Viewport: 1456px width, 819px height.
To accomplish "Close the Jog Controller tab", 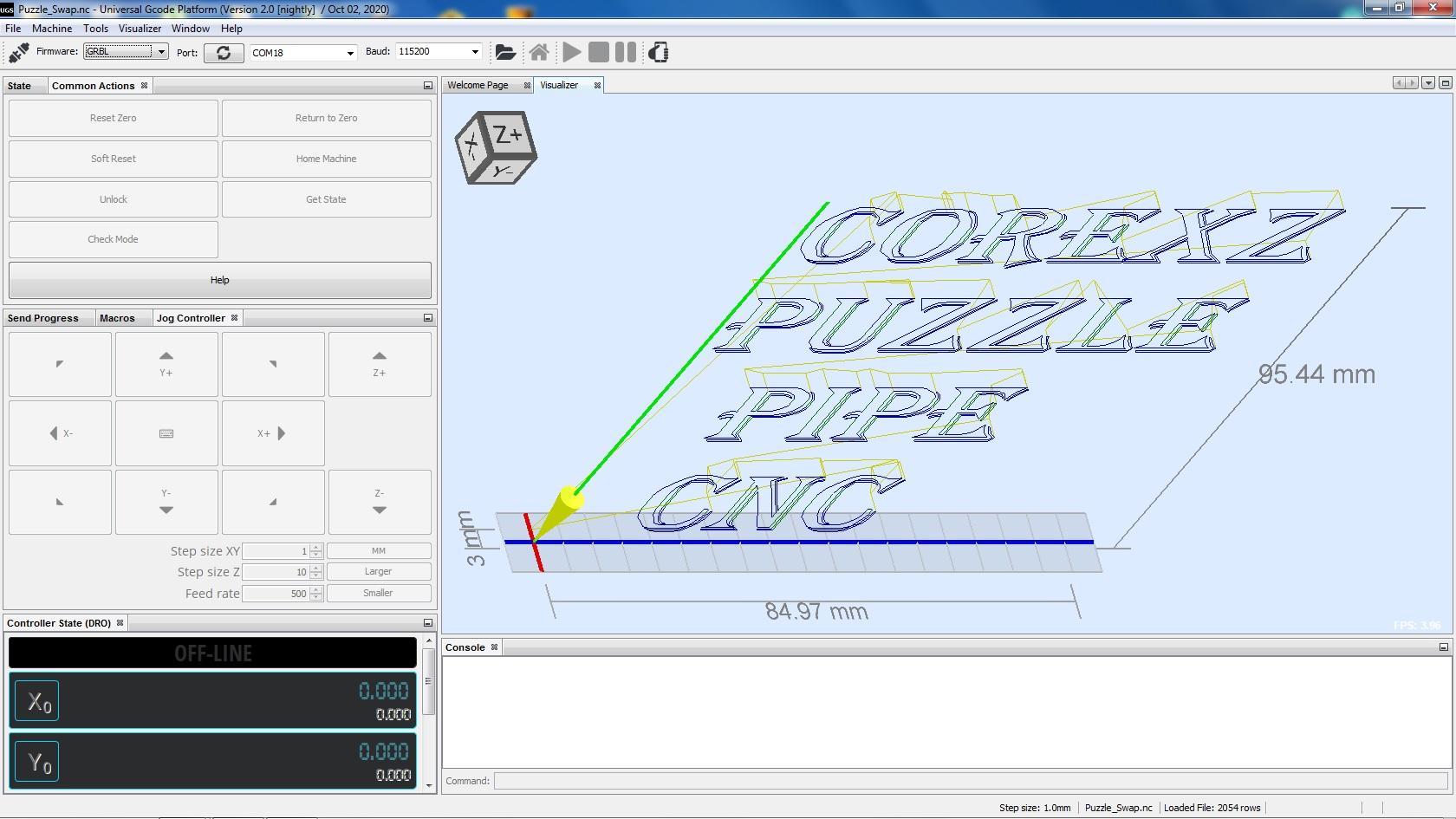I will click(x=235, y=318).
